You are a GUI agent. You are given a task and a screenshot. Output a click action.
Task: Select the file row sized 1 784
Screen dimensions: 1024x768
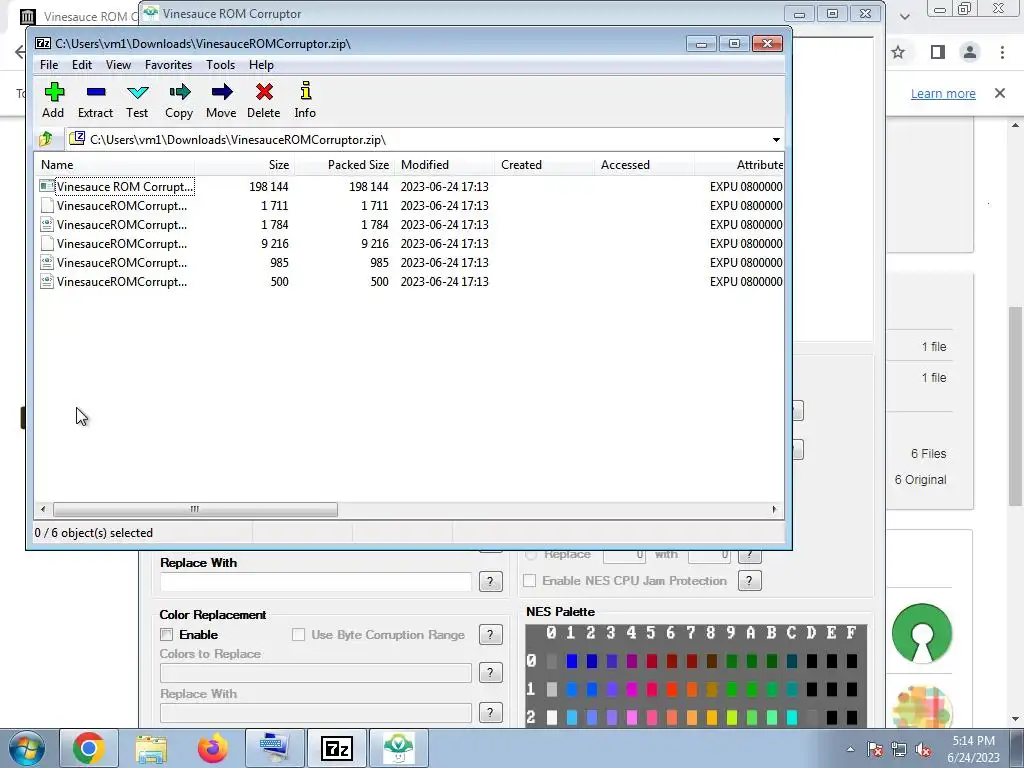(x=409, y=225)
